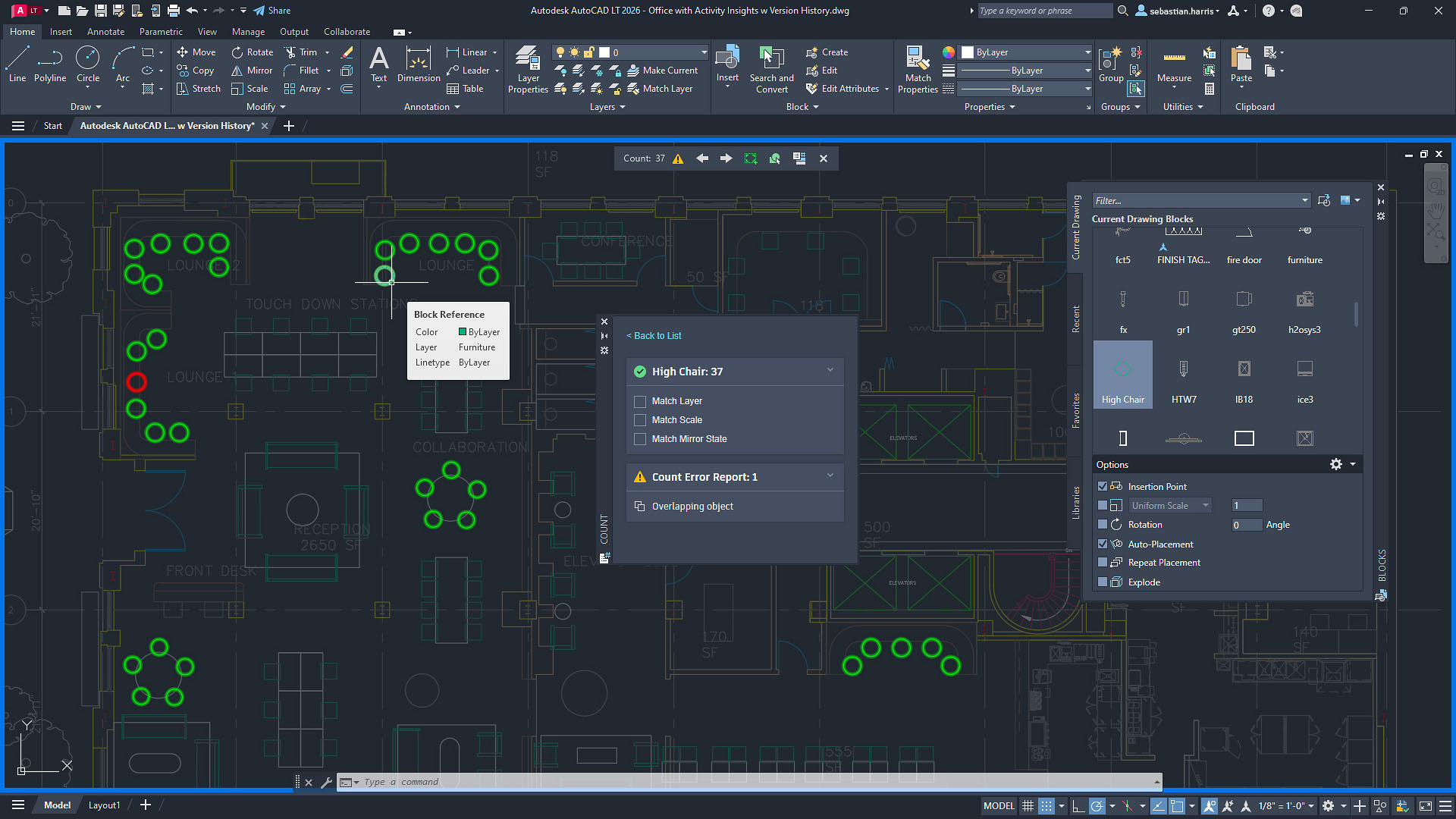Expand the Count Error Report section

pyautogui.click(x=830, y=476)
